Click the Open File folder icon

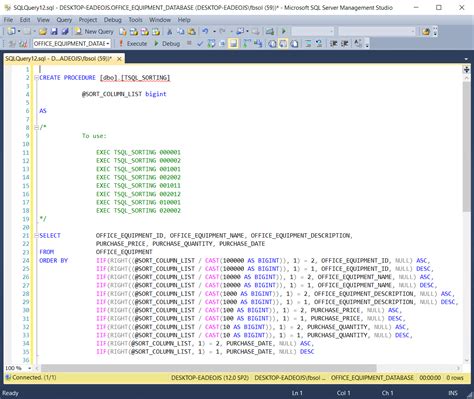tap(43, 32)
